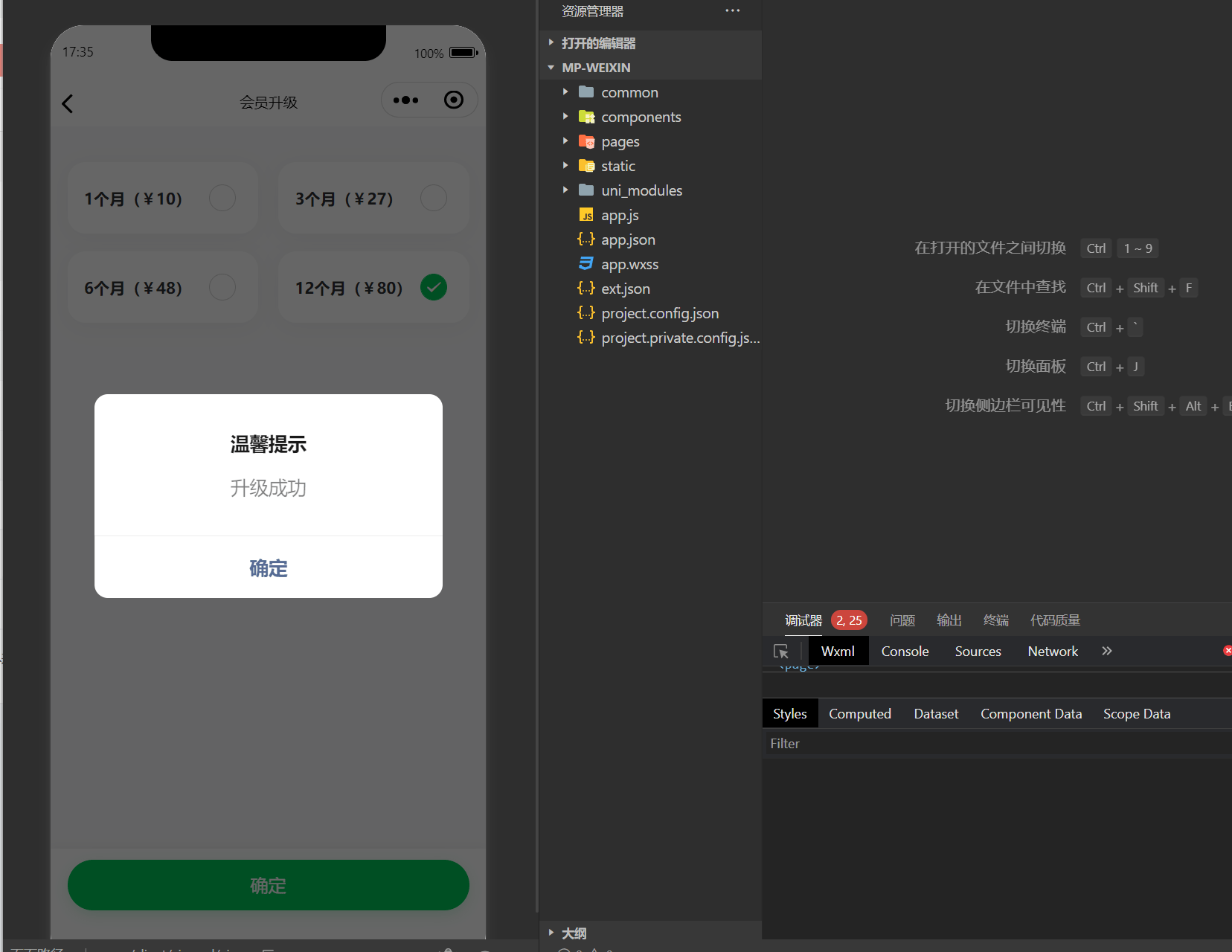The width and height of the screenshot is (1232, 952).
Task: Click the ext.json braces icon
Action: point(586,289)
